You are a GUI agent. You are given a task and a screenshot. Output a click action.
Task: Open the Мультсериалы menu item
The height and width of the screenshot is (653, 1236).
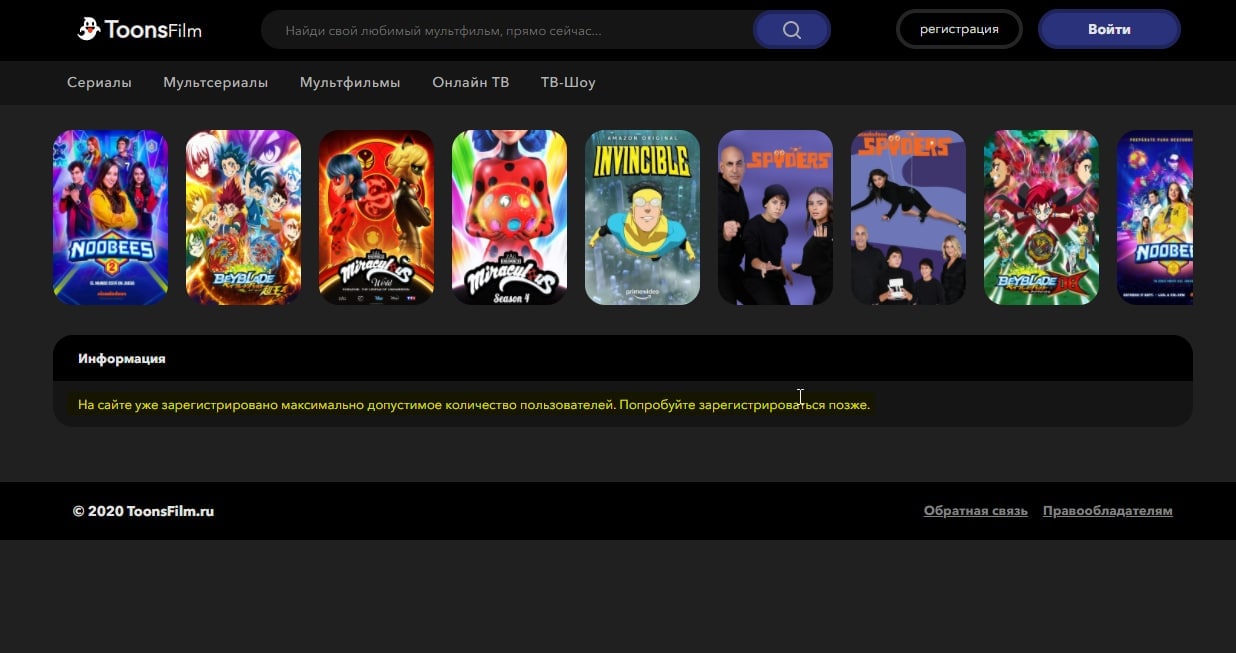click(x=216, y=82)
